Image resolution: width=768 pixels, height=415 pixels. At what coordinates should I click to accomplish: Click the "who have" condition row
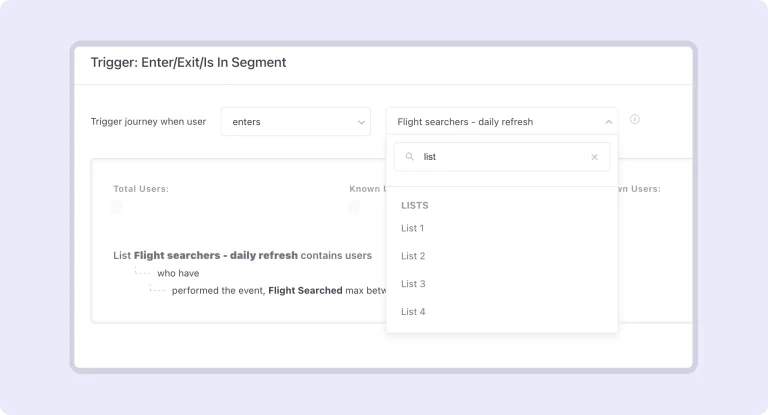pos(178,273)
